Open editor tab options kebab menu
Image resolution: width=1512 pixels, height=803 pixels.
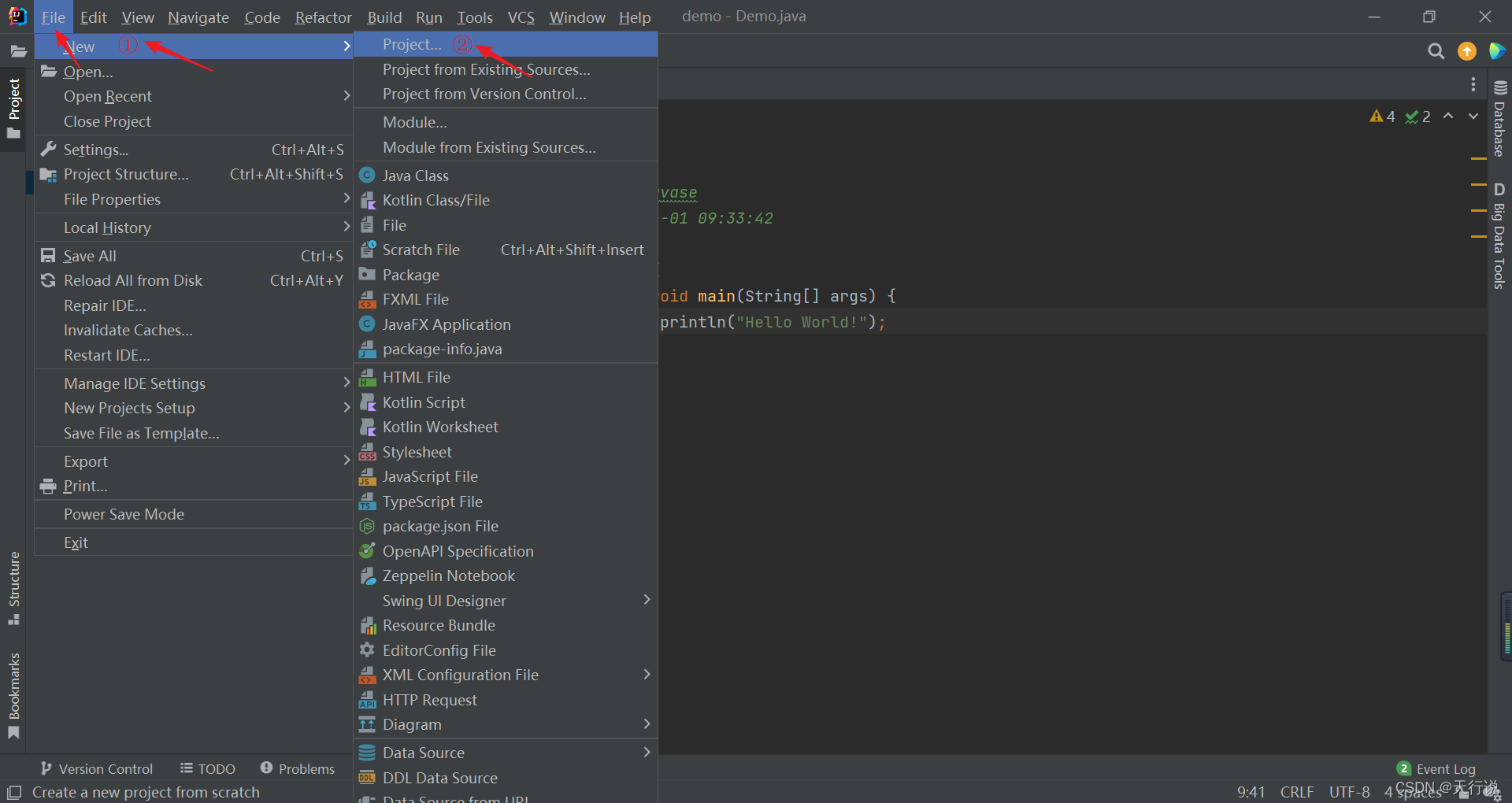[1473, 84]
